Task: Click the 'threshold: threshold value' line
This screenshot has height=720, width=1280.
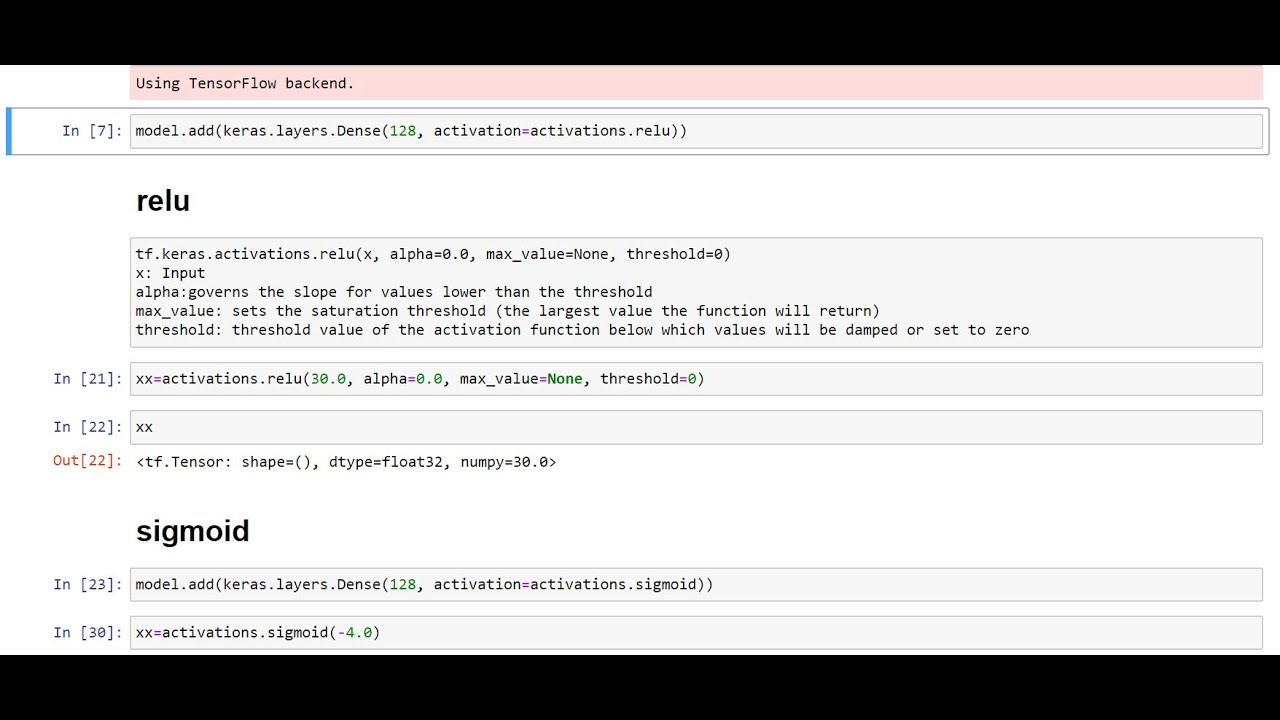Action: (x=582, y=330)
